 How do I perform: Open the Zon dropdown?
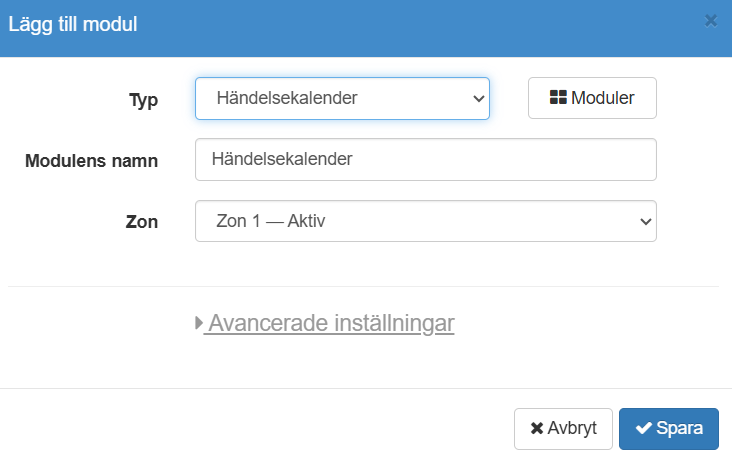pyautogui.click(x=425, y=221)
